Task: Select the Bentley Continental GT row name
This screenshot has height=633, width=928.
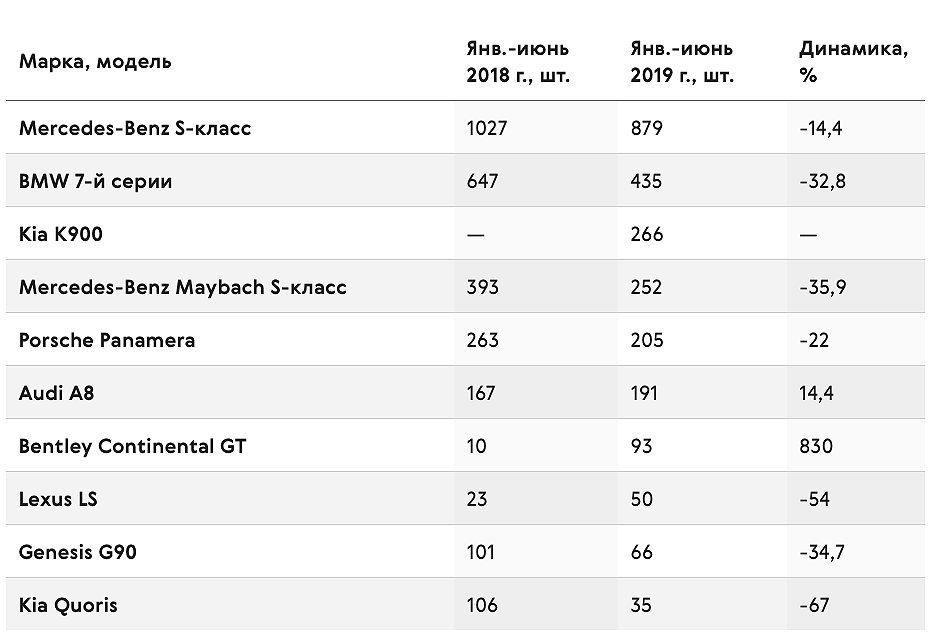Action: (x=133, y=446)
